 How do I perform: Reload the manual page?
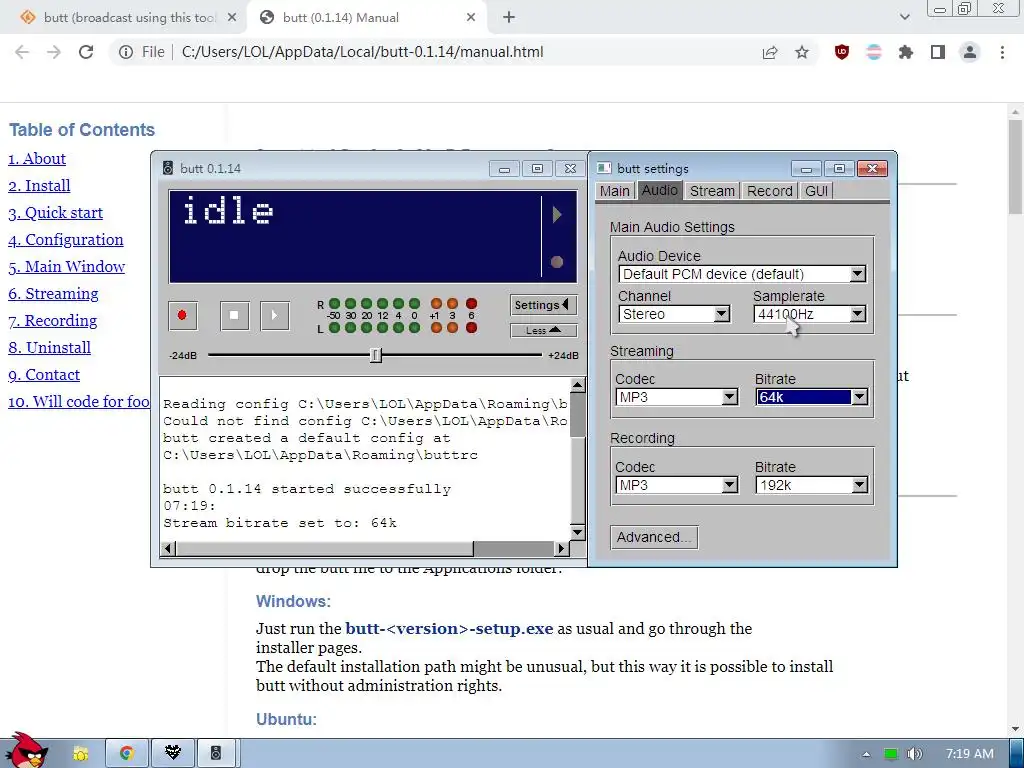[x=86, y=52]
